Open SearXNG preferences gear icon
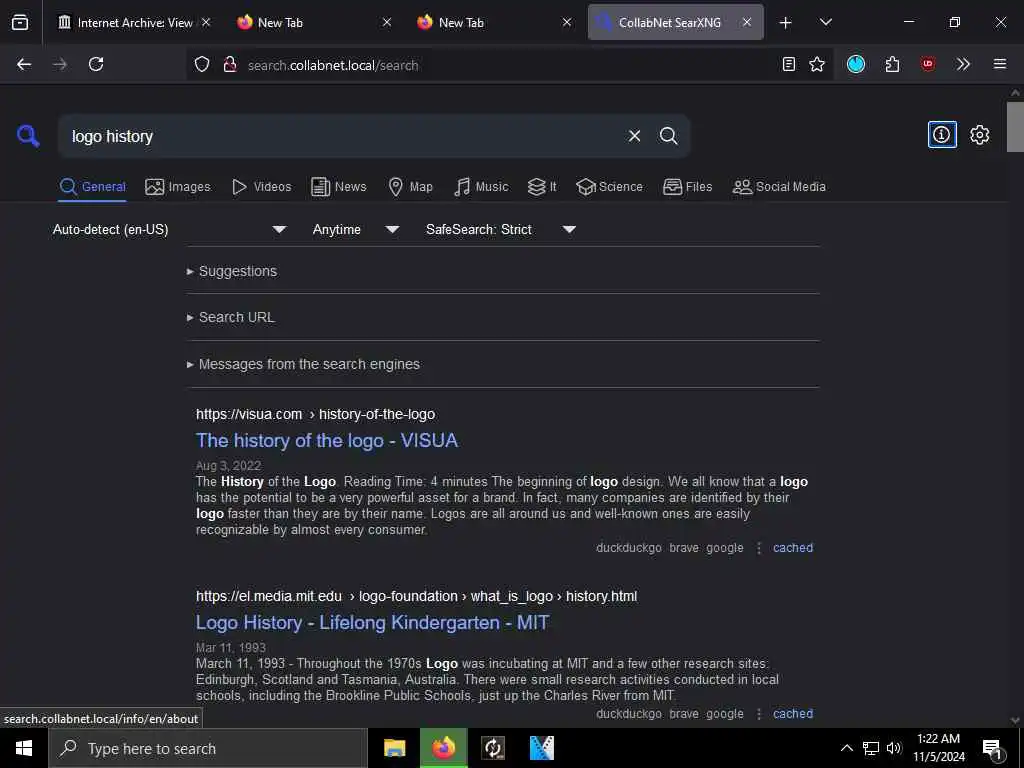Screen dimensions: 1024x768 pos(979,135)
